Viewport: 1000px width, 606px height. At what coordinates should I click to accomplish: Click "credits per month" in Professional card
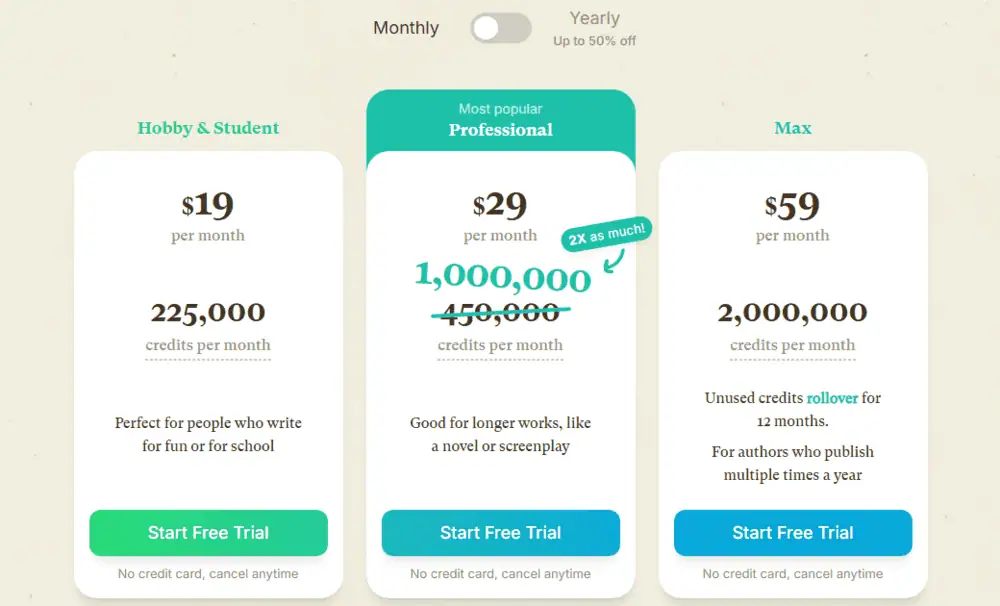tap(500, 345)
